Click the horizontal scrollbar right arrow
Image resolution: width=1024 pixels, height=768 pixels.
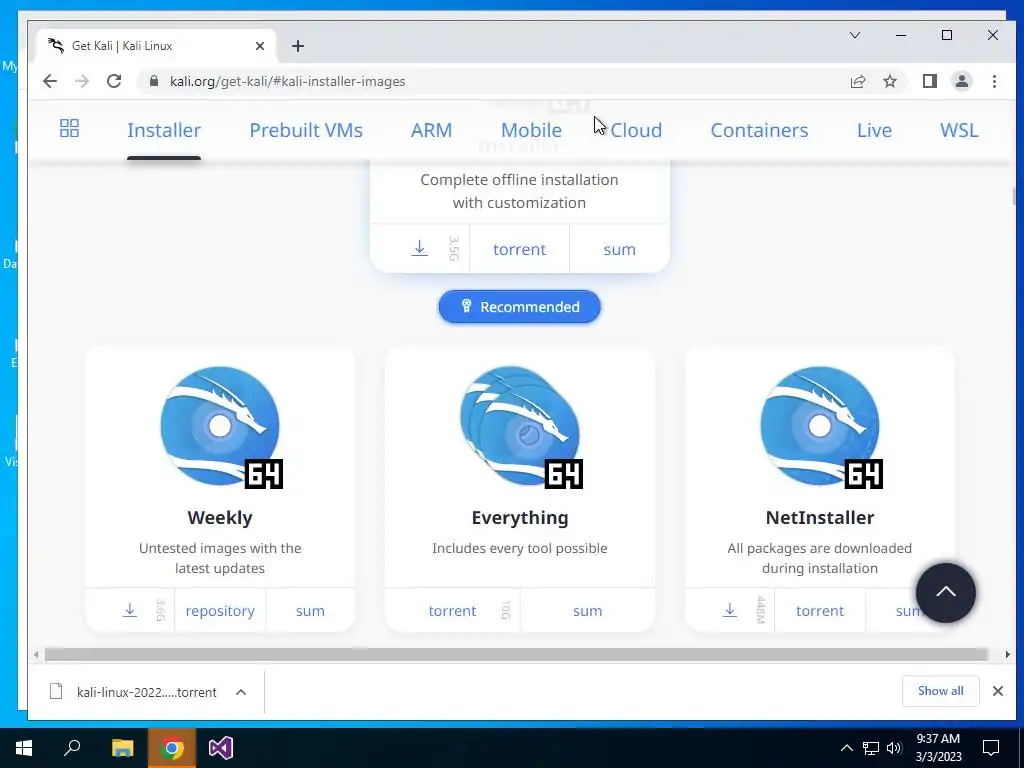(x=1007, y=654)
